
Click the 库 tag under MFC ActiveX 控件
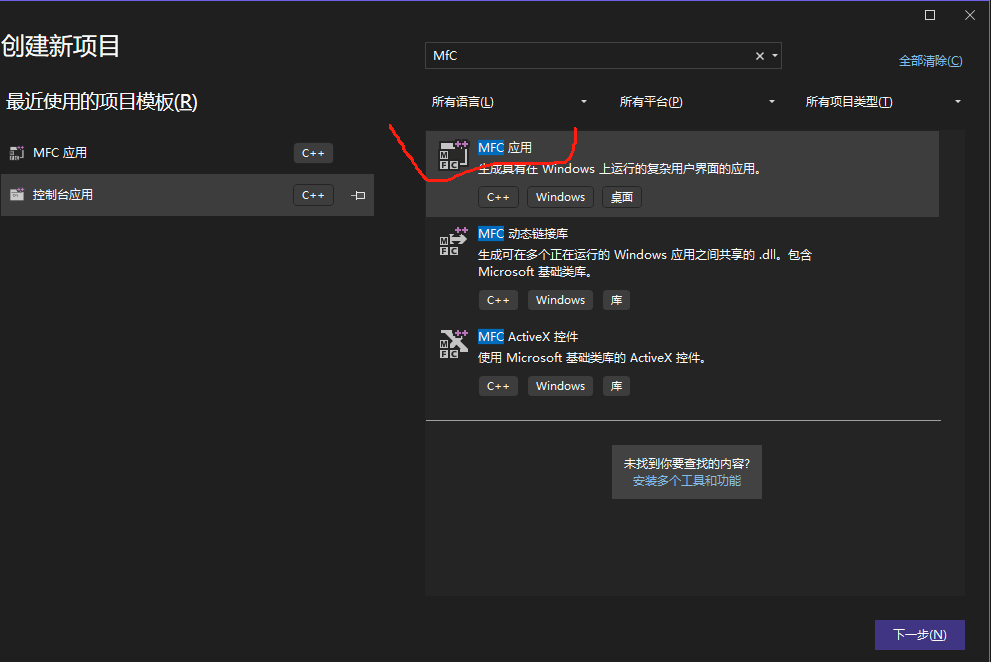pyautogui.click(x=616, y=386)
